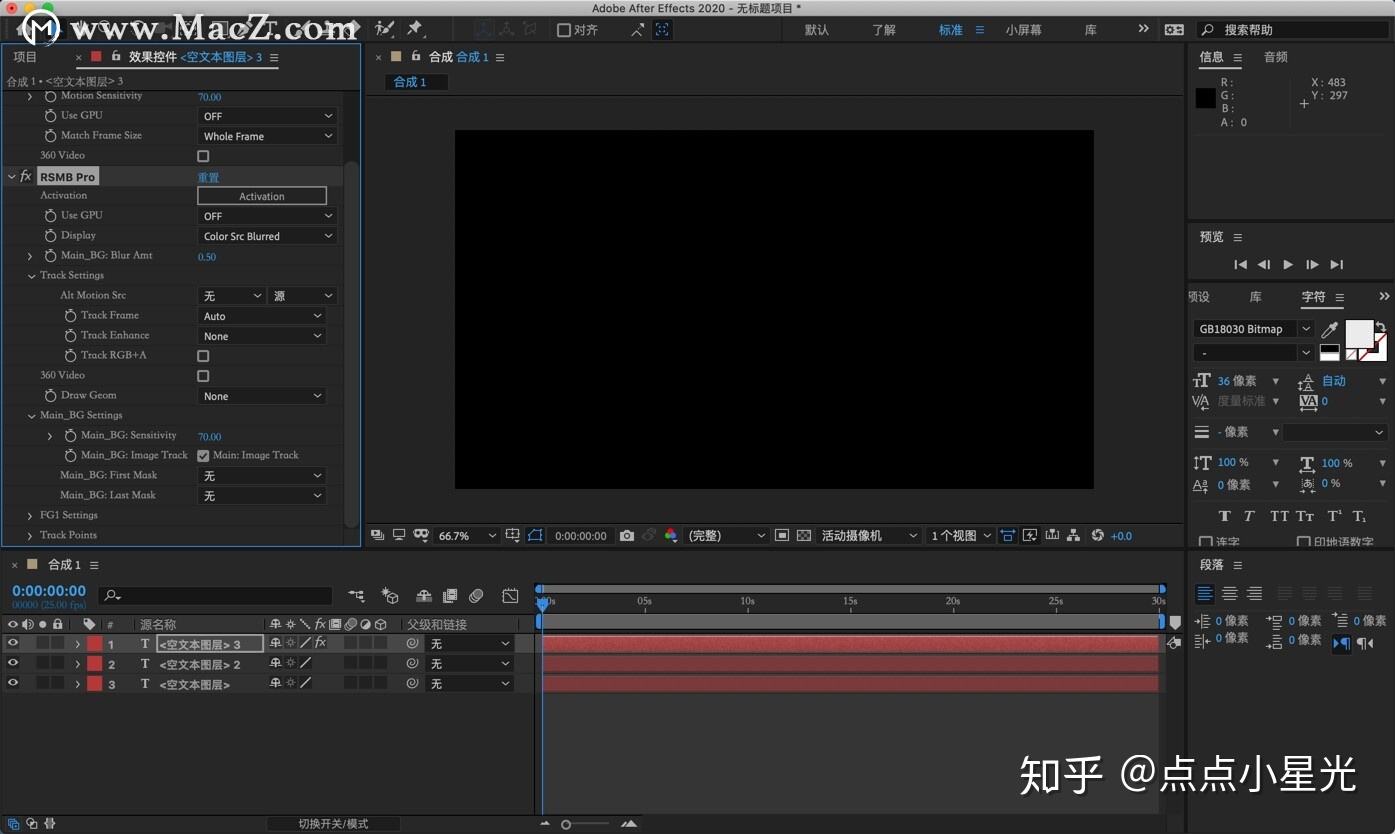Click the pick whip for layer 2

coord(412,664)
